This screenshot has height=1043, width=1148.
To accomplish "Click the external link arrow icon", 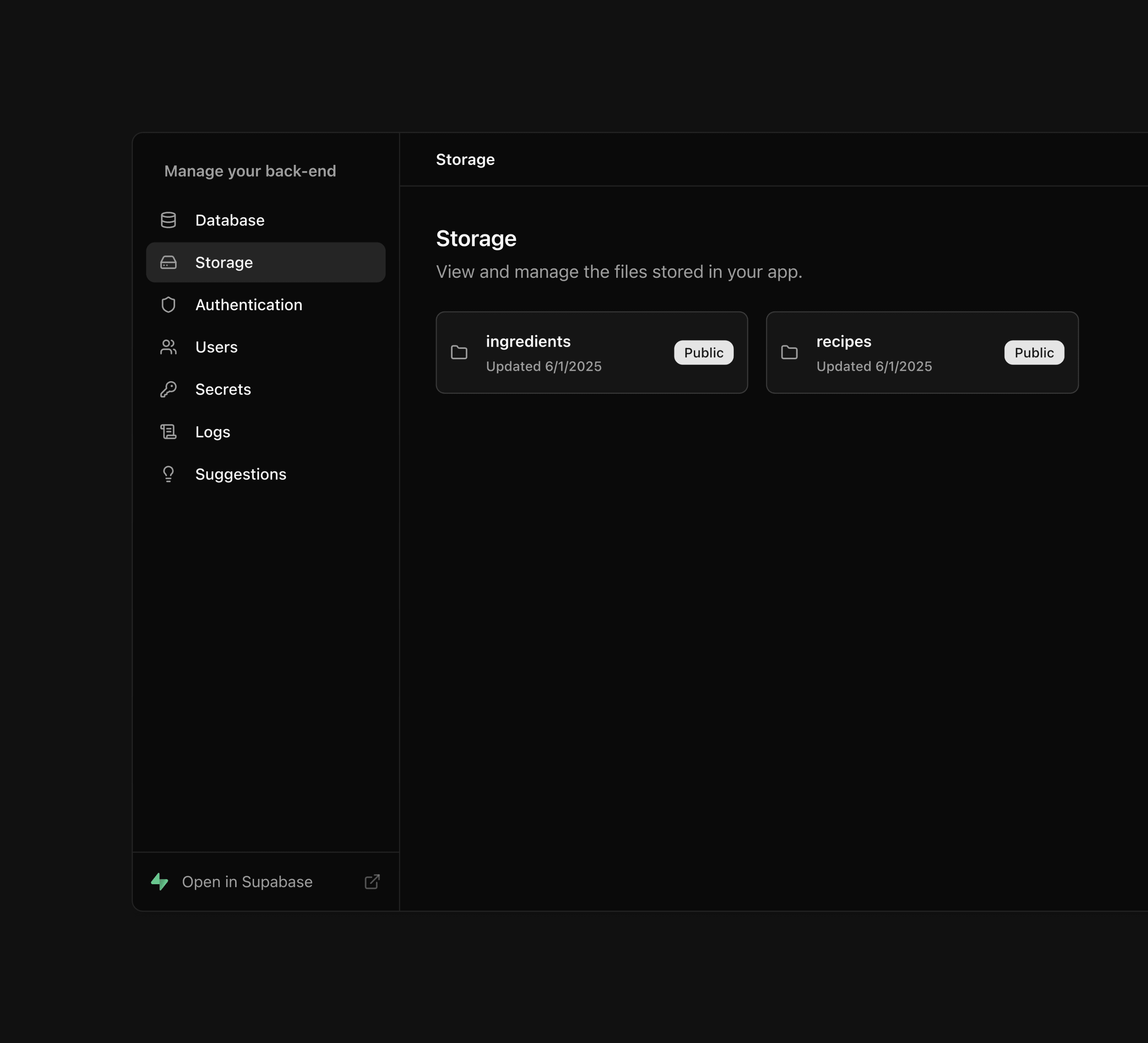I will tap(372, 881).
